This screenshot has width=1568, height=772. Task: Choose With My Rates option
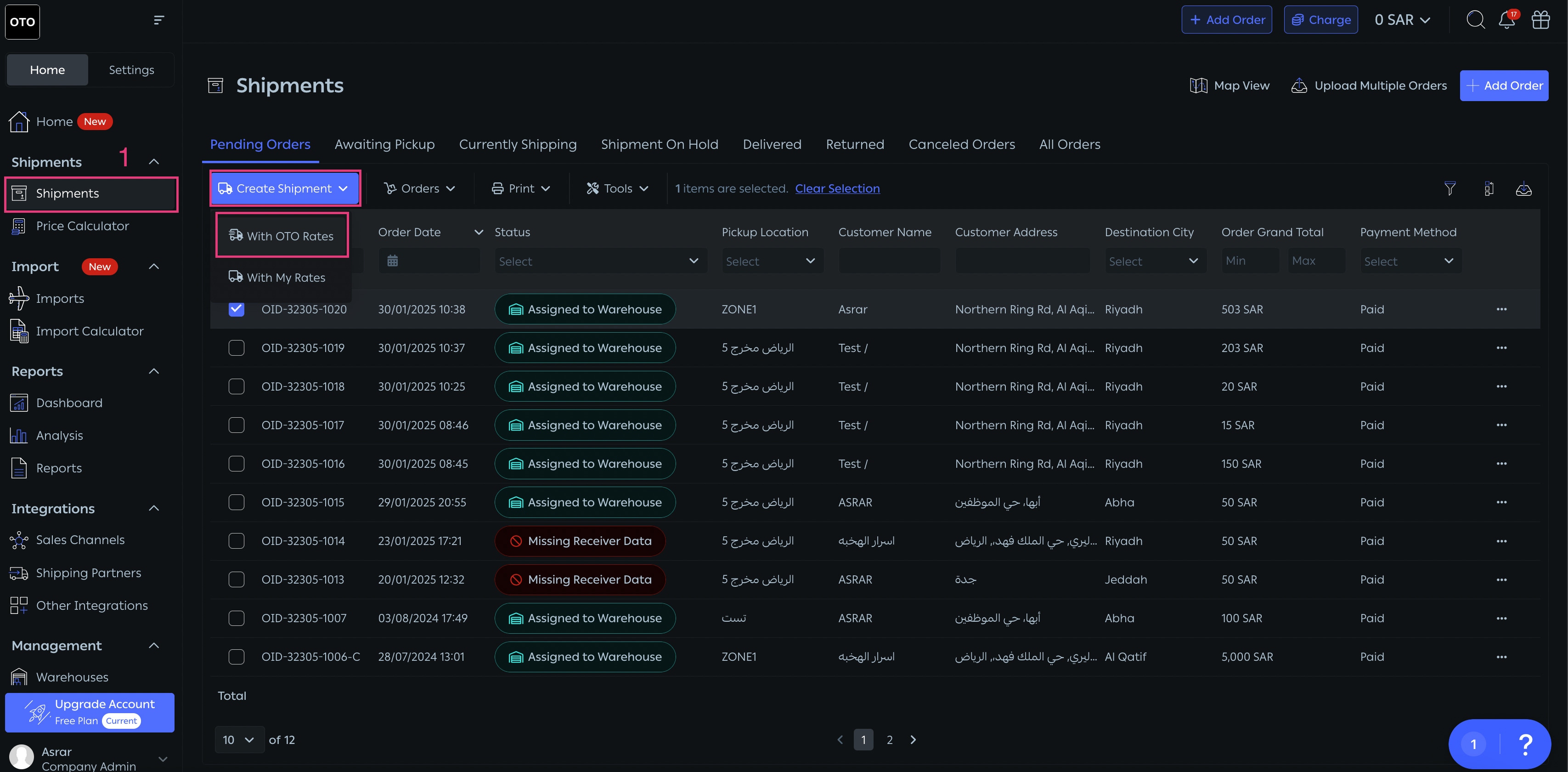[277, 278]
